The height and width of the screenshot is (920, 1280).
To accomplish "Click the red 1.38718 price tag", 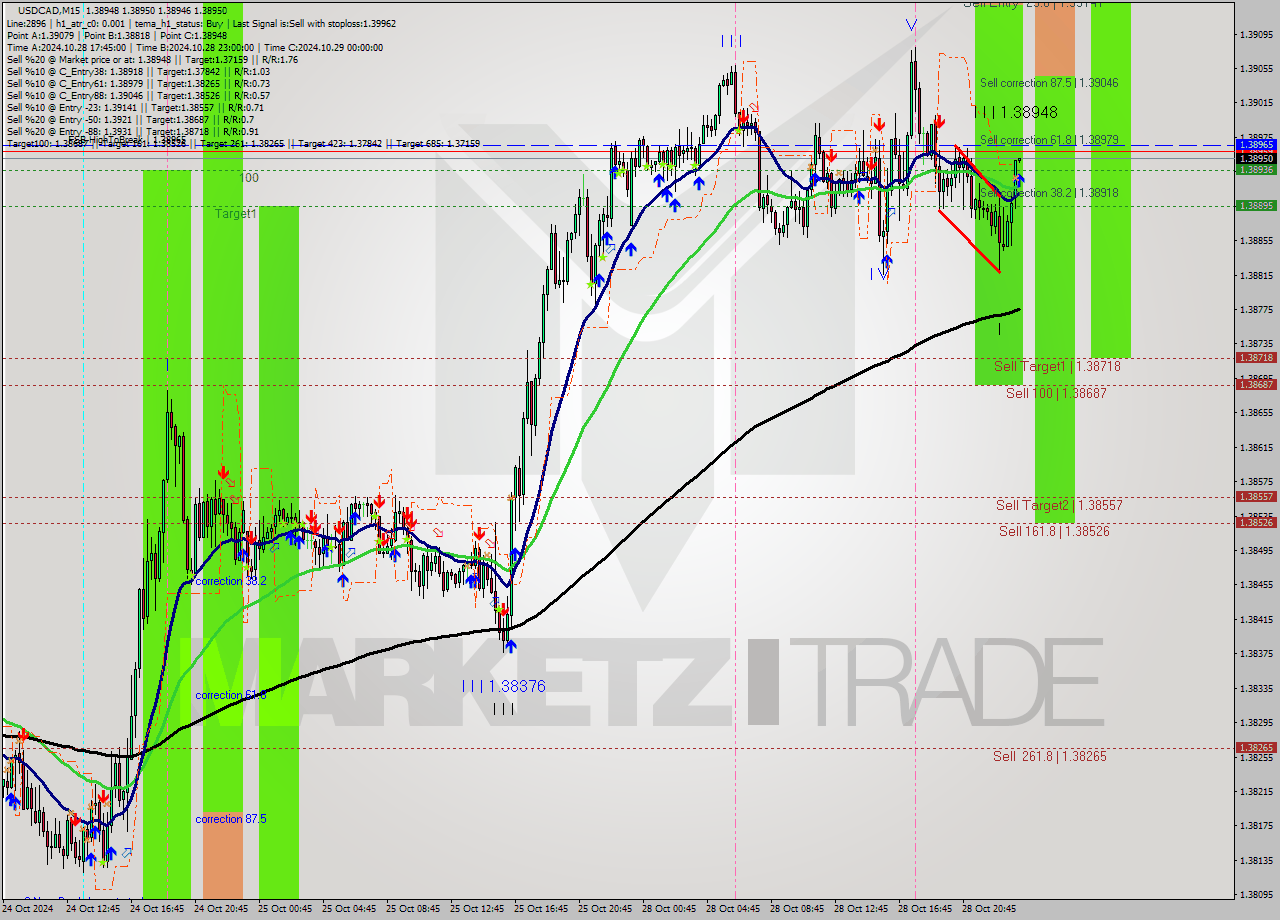I will (x=1256, y=358).
